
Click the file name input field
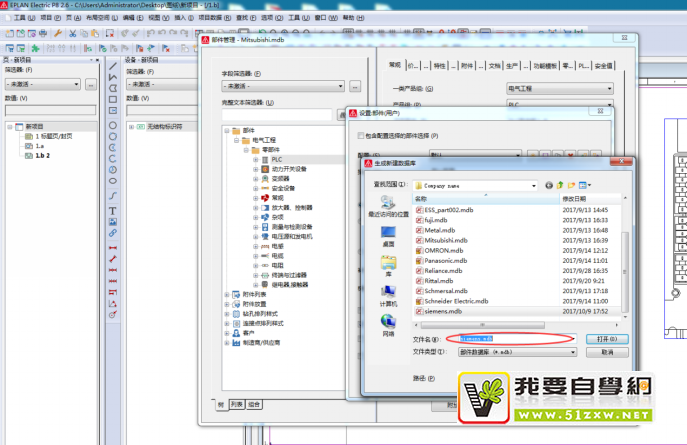[510, 339]
